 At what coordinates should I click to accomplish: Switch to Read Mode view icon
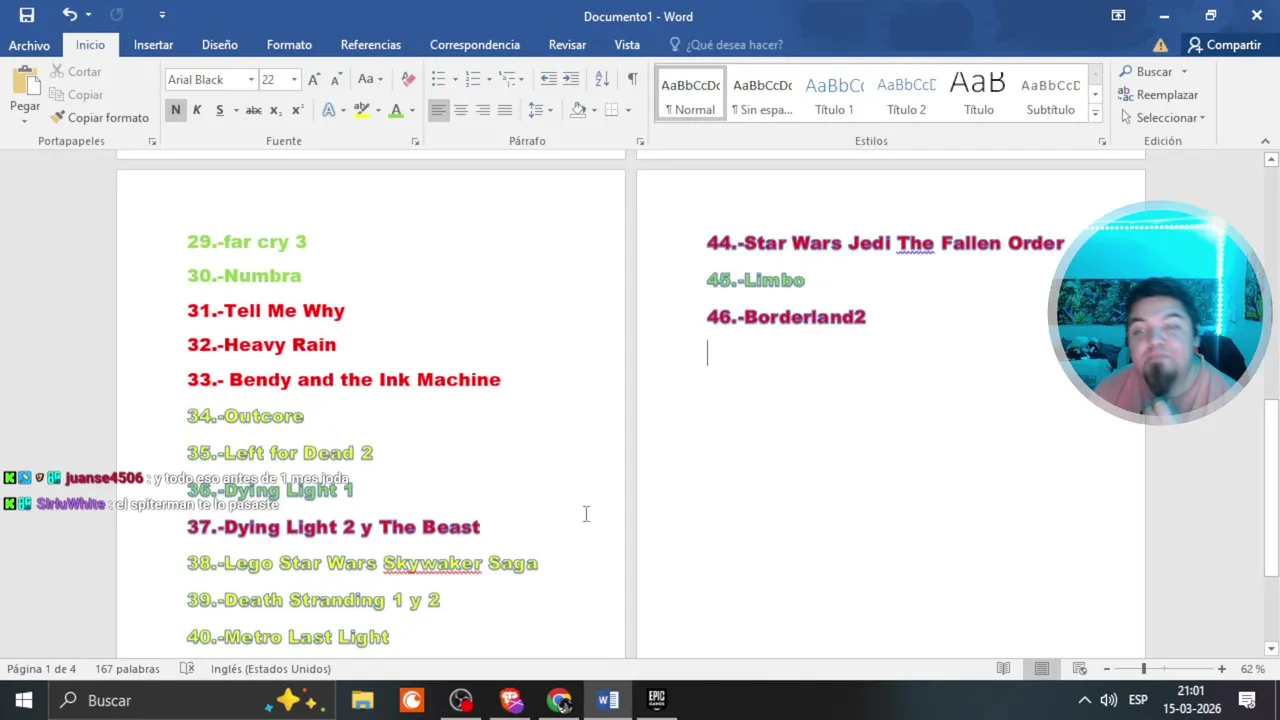click(1003, 668)
